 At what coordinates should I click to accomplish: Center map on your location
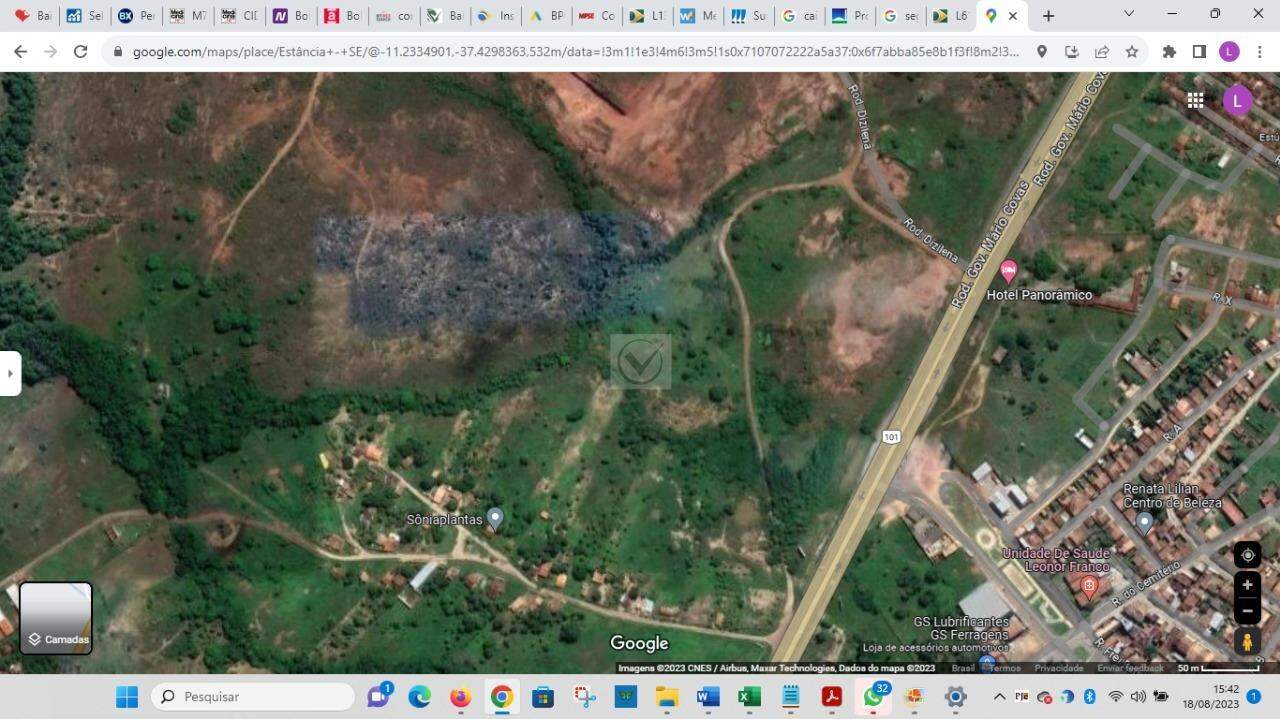pyautogui.click(x=1247, y=555)
